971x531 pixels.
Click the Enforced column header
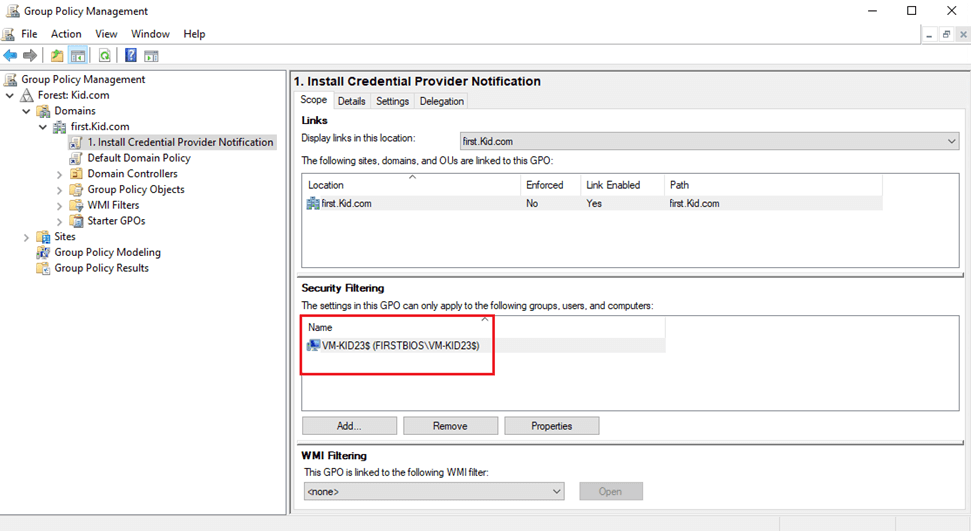550,185
